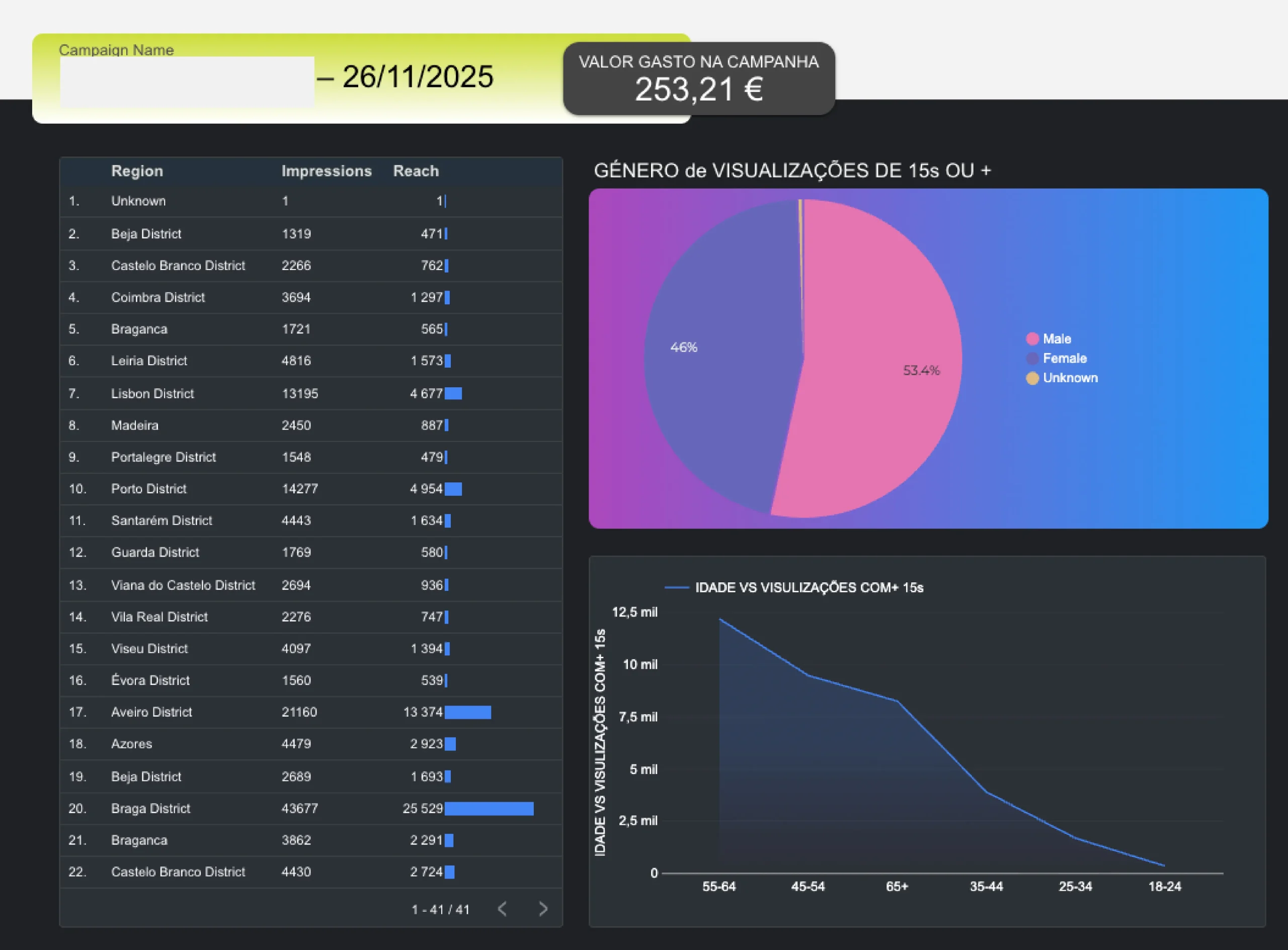The height and width of the screenshot is (950, 1288).
Task: Click the 18-24 age axis label
Action: coord(1164,886)
